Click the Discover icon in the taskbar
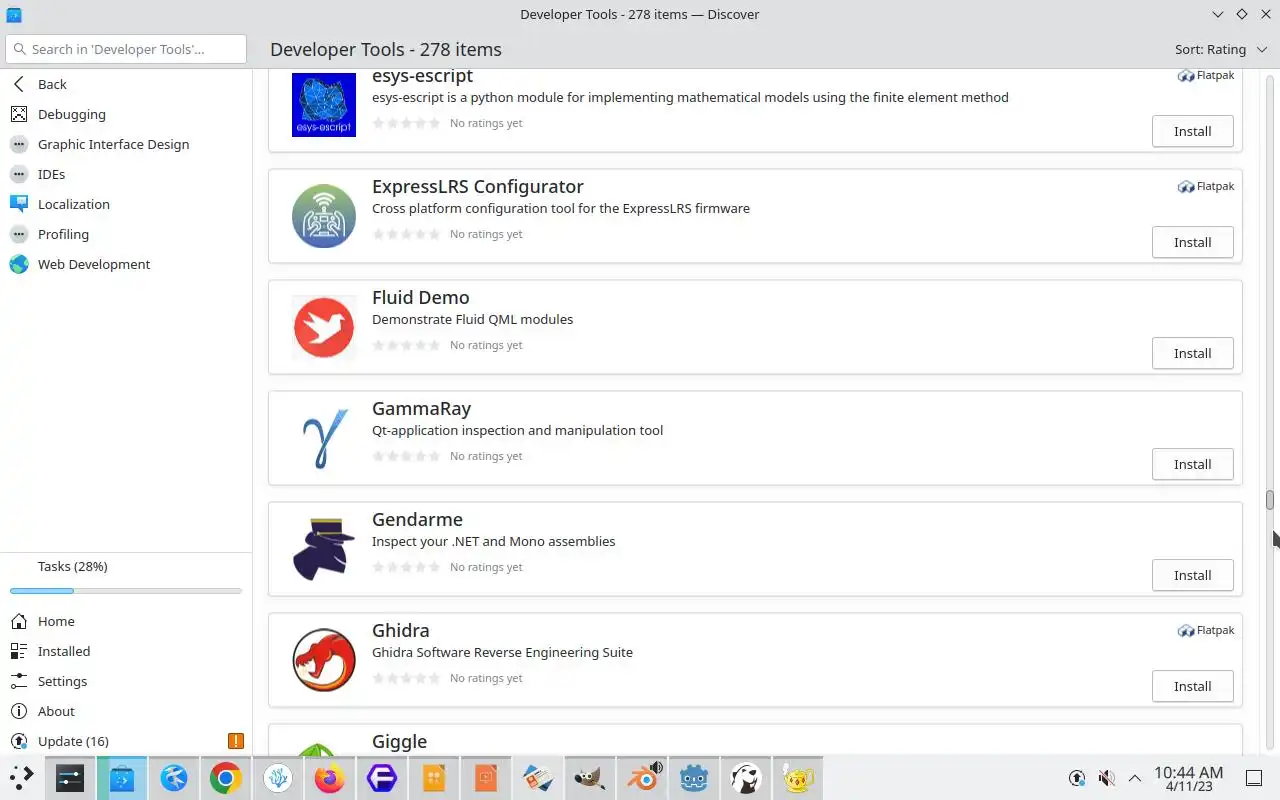 click(122, 778)
